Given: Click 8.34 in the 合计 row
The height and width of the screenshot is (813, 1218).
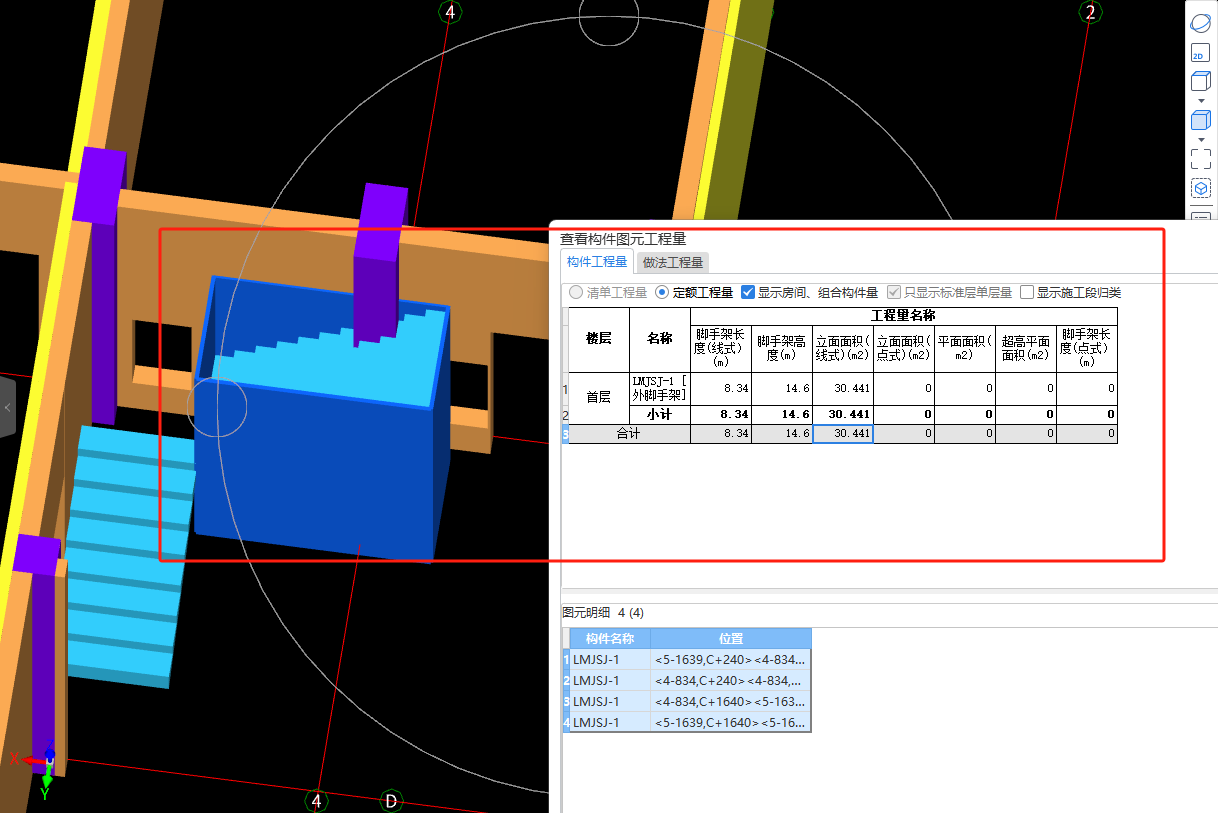Looking at the screenshot, I should click(721, 434).
